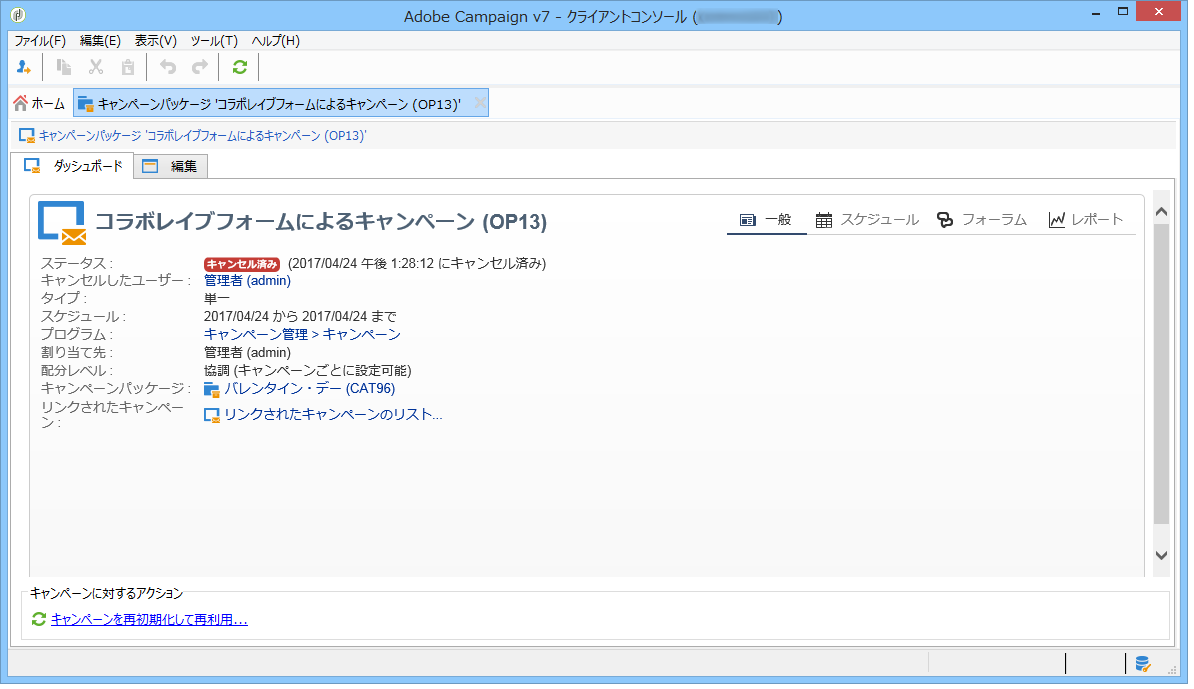The image size is (1194, 689).
Task: Click キャンペーンを再初期化して再利用 link
Action: point(149,620)
